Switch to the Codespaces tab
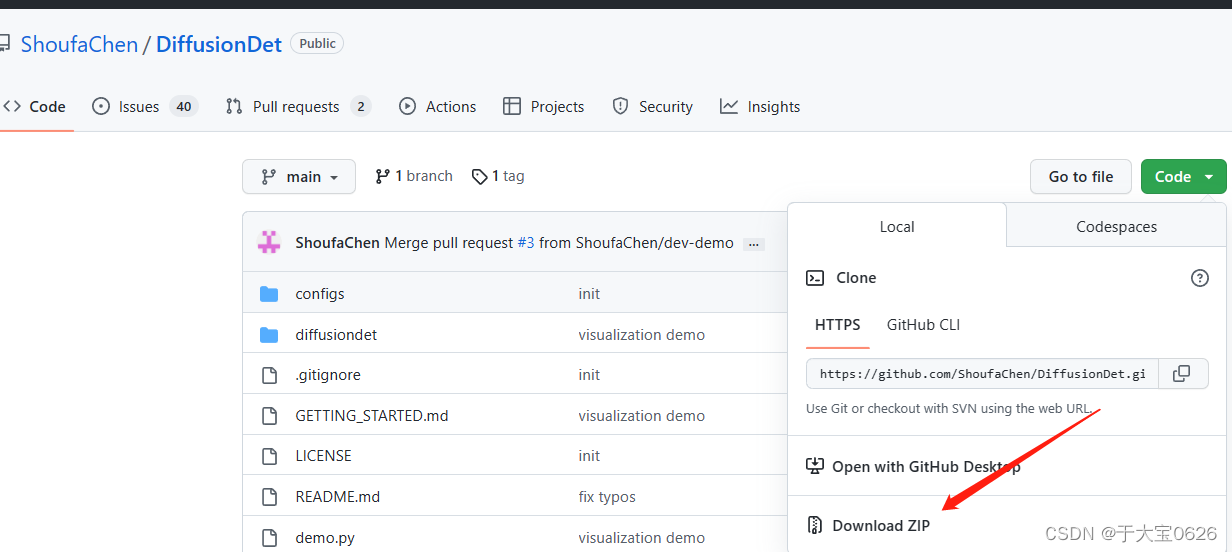Screen dimensions: 1232x552 tap(1116, 227)
